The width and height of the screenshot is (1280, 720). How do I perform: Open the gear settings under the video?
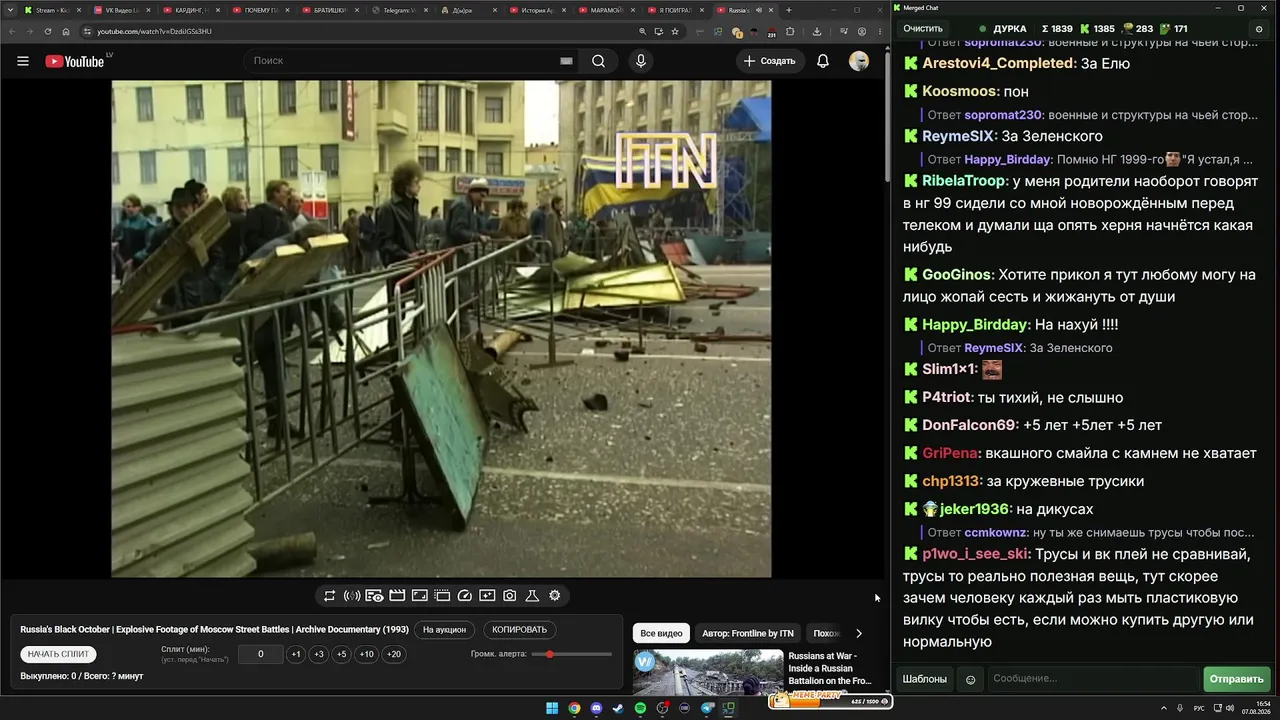555,596
